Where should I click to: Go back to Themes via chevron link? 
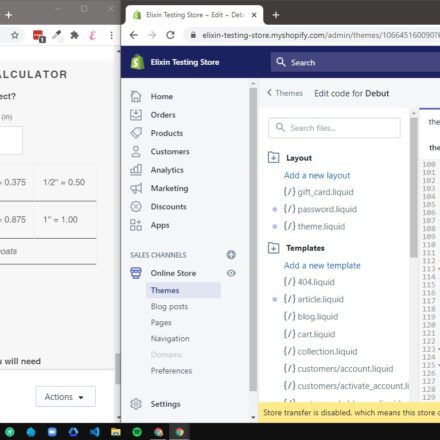click(x=285, y=93)
